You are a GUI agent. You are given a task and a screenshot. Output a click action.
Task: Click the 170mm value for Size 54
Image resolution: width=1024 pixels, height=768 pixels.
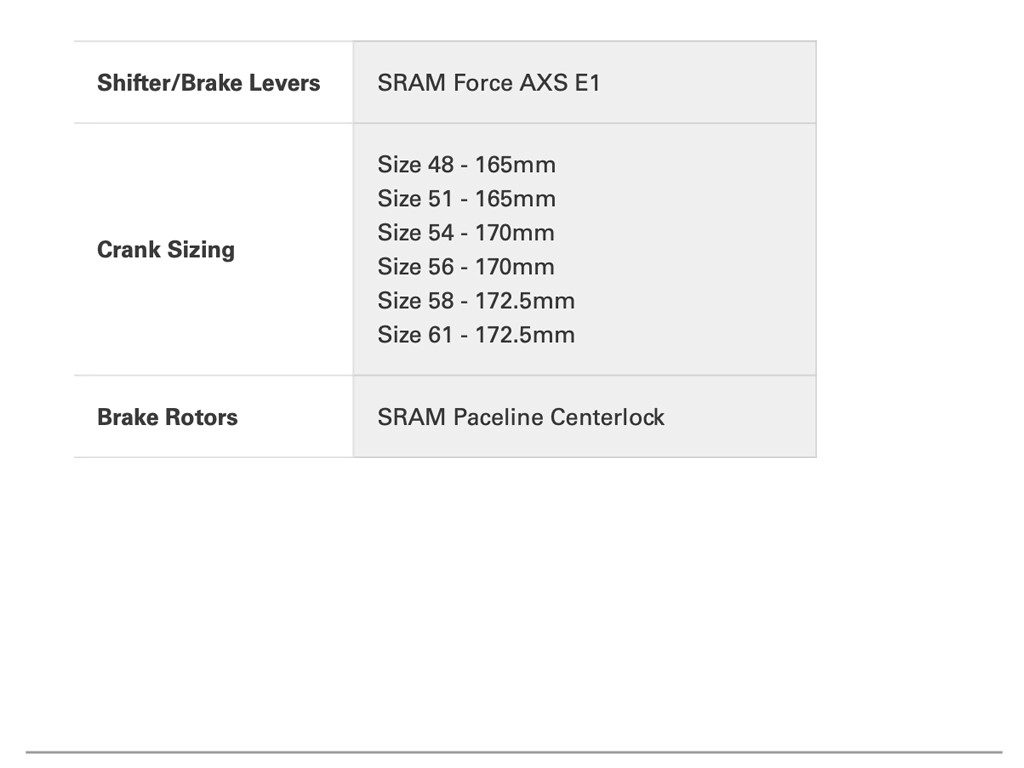(514, 233)
